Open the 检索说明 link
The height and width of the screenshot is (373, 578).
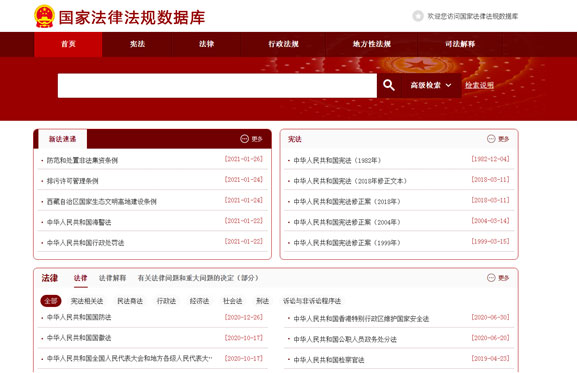pos(479,85)
